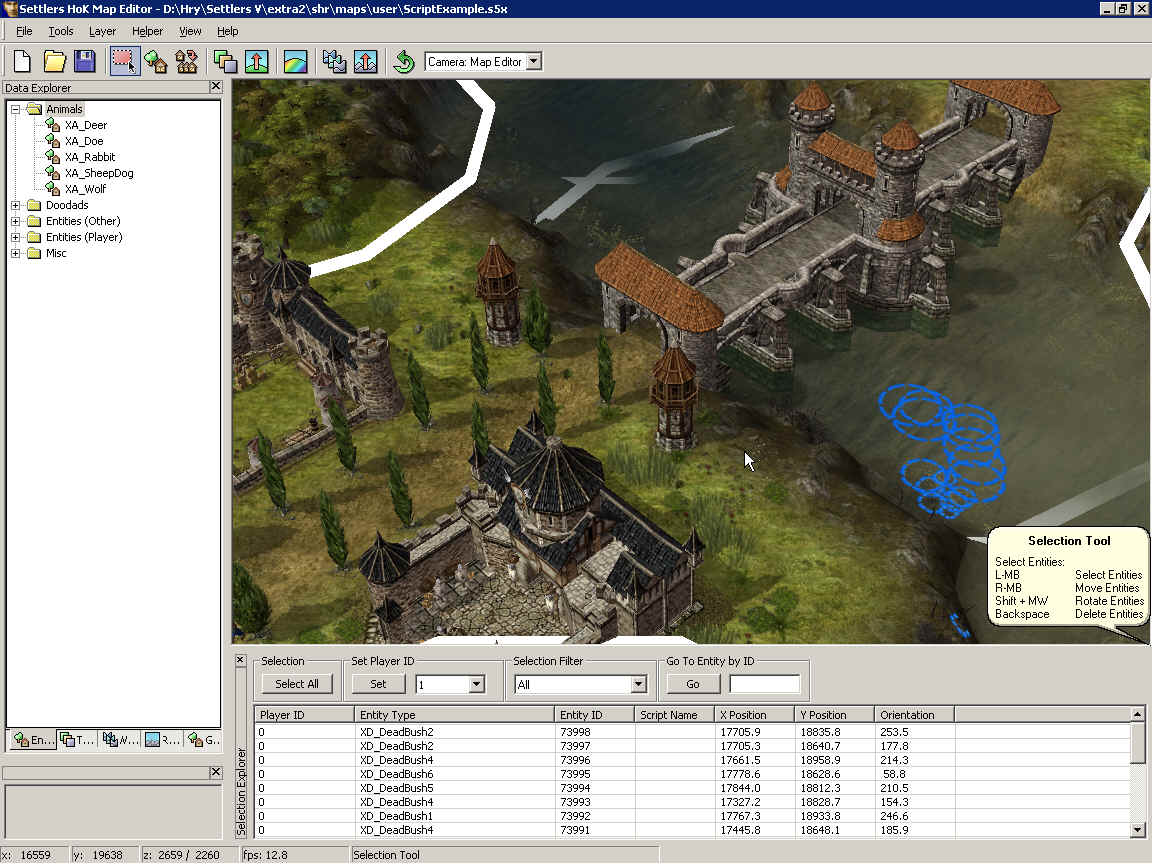This screenshot has height=864, width=1152.
Task: Select XA_Deer in the Animals tree
Action: pos(85,125)
